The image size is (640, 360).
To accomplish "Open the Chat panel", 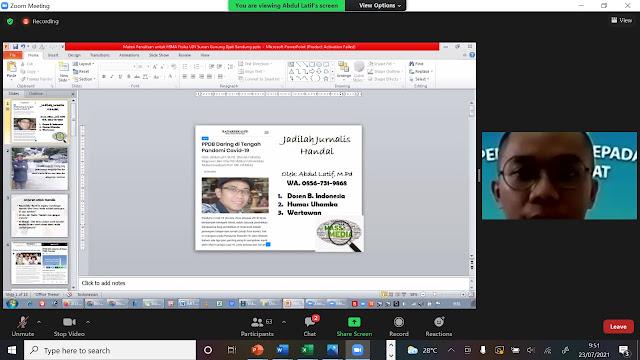I will [310, 326].
